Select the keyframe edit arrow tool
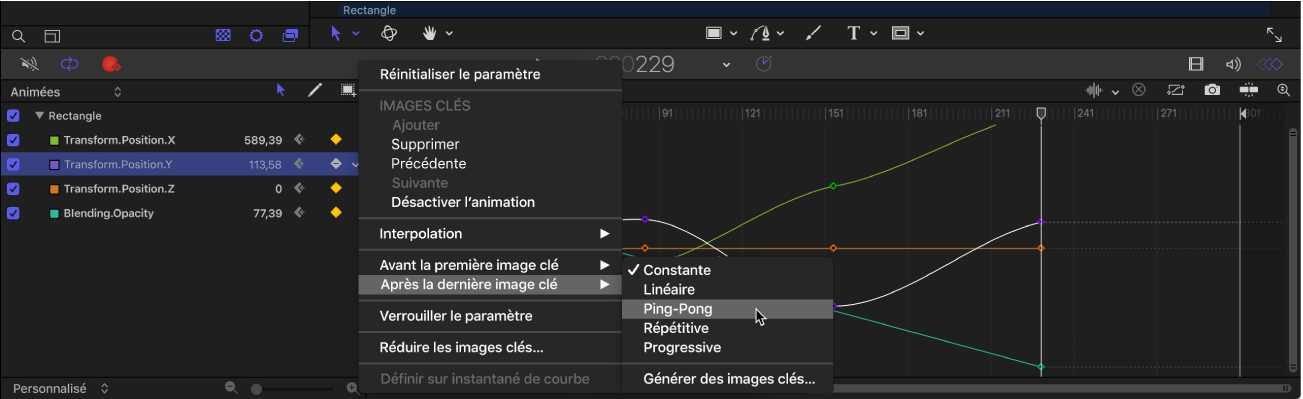Viewport: 1303px width, 399px height. click(281, 90)
